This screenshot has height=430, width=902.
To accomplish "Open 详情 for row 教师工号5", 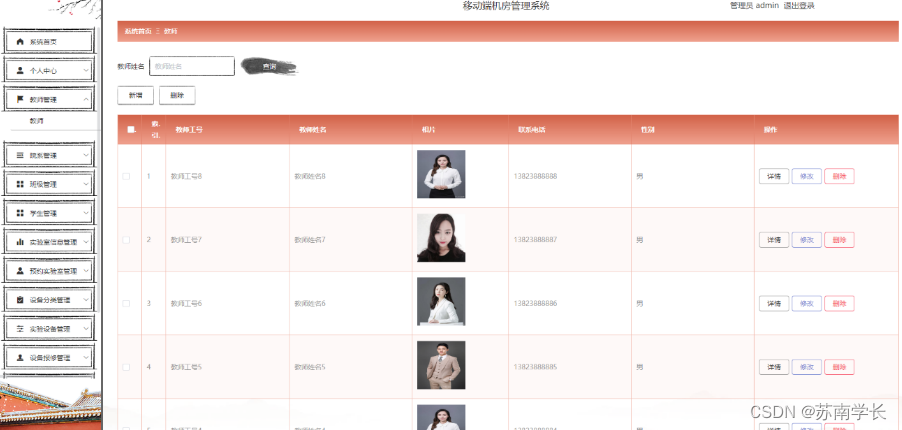I will coord(774,367).
